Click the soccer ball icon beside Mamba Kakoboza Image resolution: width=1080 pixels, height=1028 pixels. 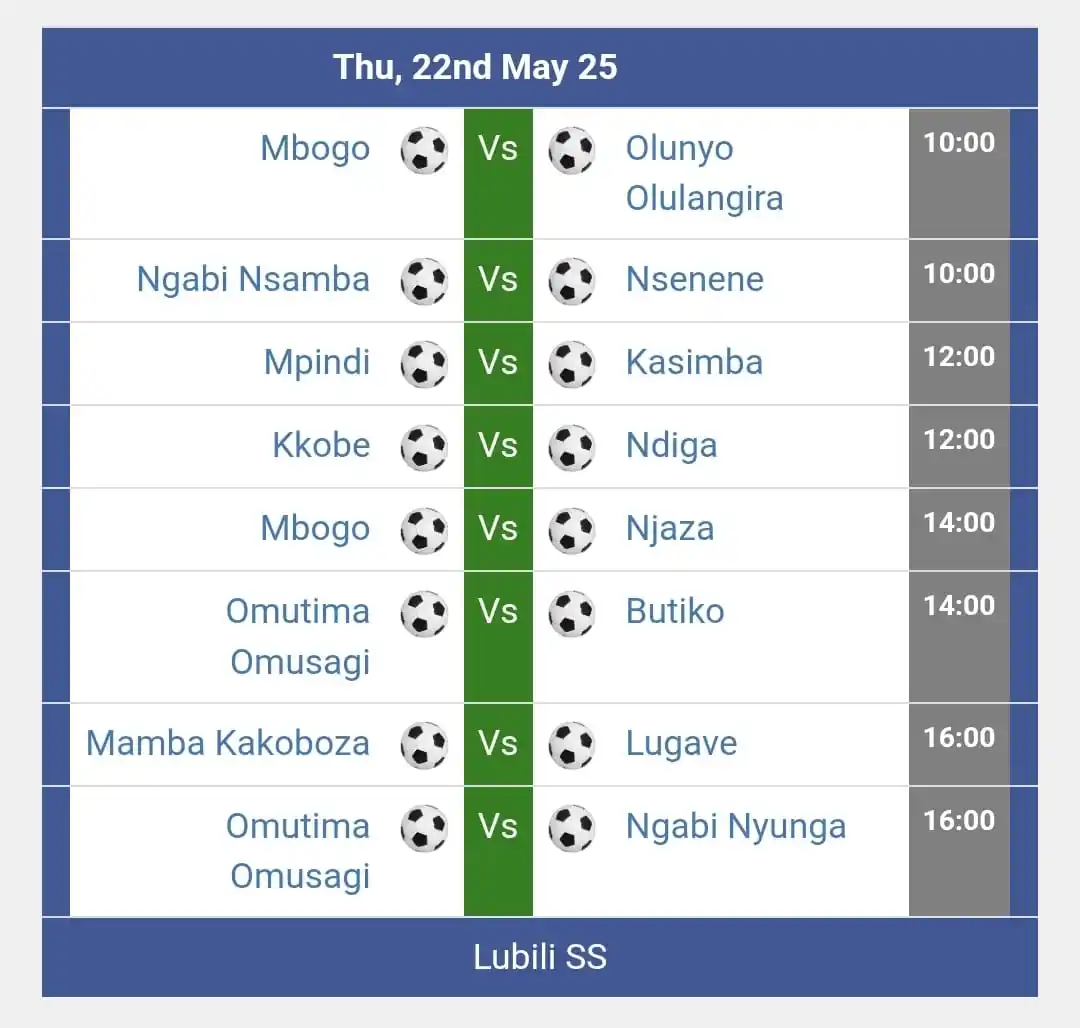[424, 744]
